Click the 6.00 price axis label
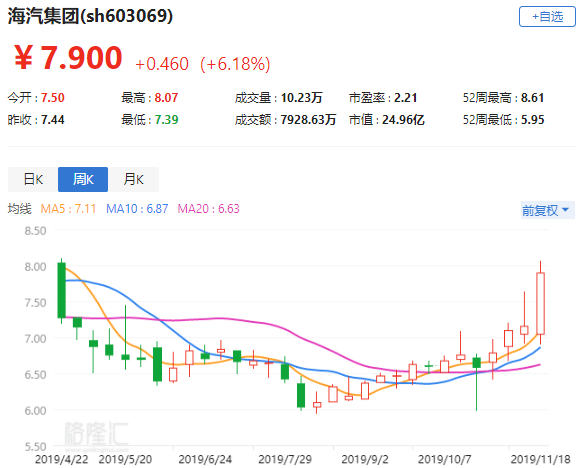The image size is (582, 468). click(35, 411)
